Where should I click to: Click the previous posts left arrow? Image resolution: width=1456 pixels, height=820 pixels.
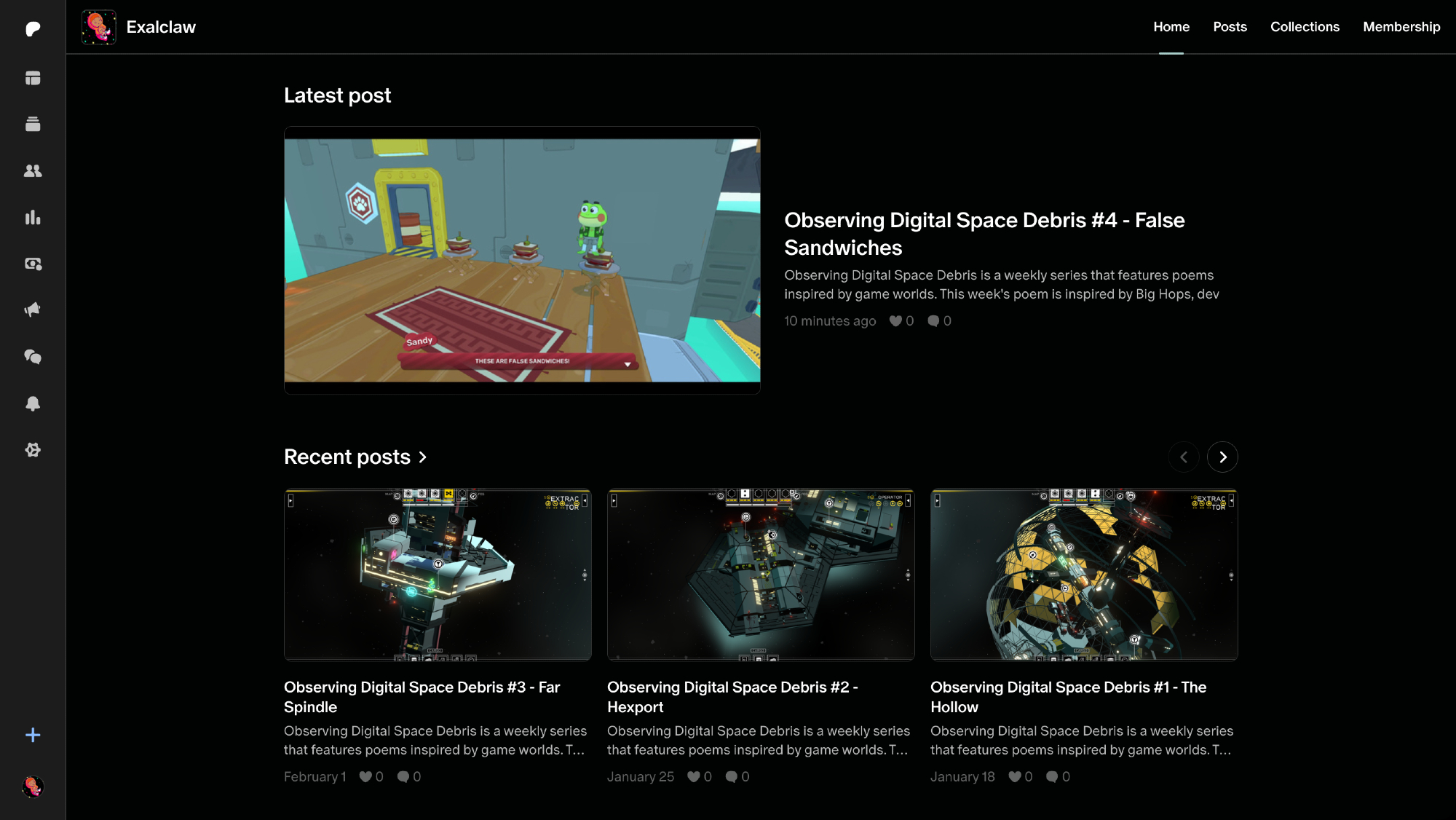(x=1184, y=457)
